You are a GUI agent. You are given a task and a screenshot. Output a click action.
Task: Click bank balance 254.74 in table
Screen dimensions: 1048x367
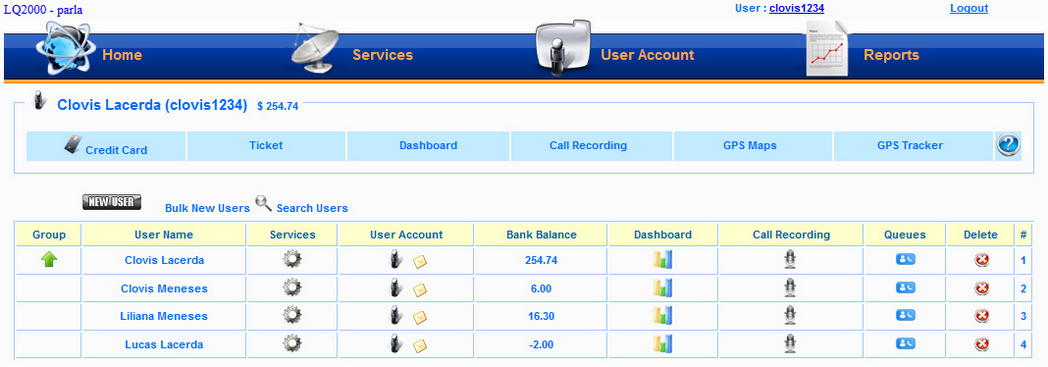541,260
